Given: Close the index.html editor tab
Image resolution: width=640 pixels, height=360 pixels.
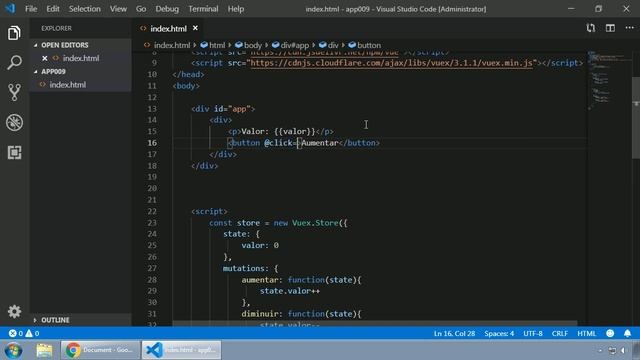Looking at the screenshot, I should [195, 28].
